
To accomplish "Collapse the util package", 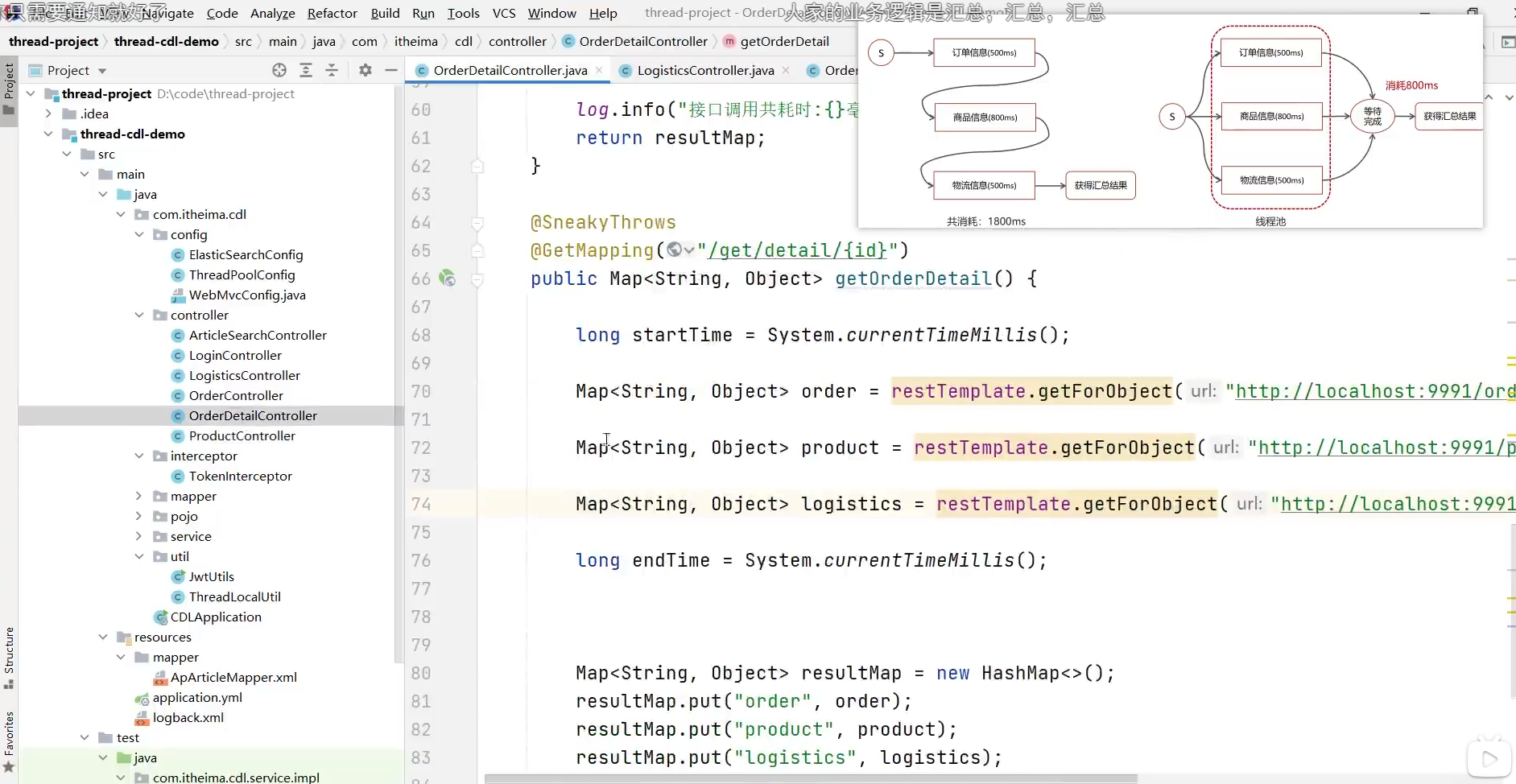I will point(139,556).
